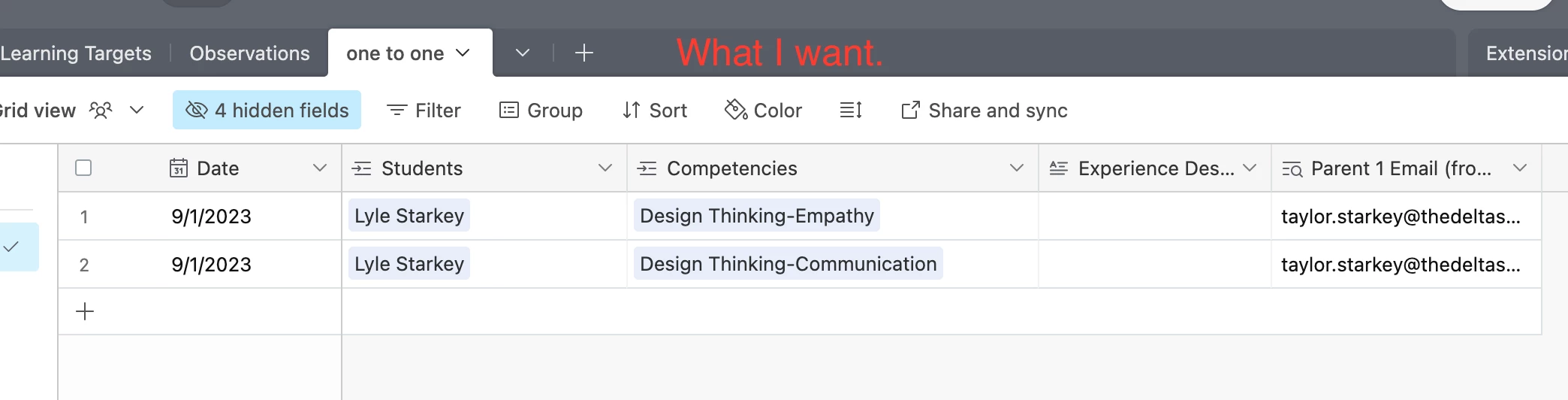Switch to the Observations tab
The width and height of the screenshot is (1568, 400).
(x=249, y=53)
